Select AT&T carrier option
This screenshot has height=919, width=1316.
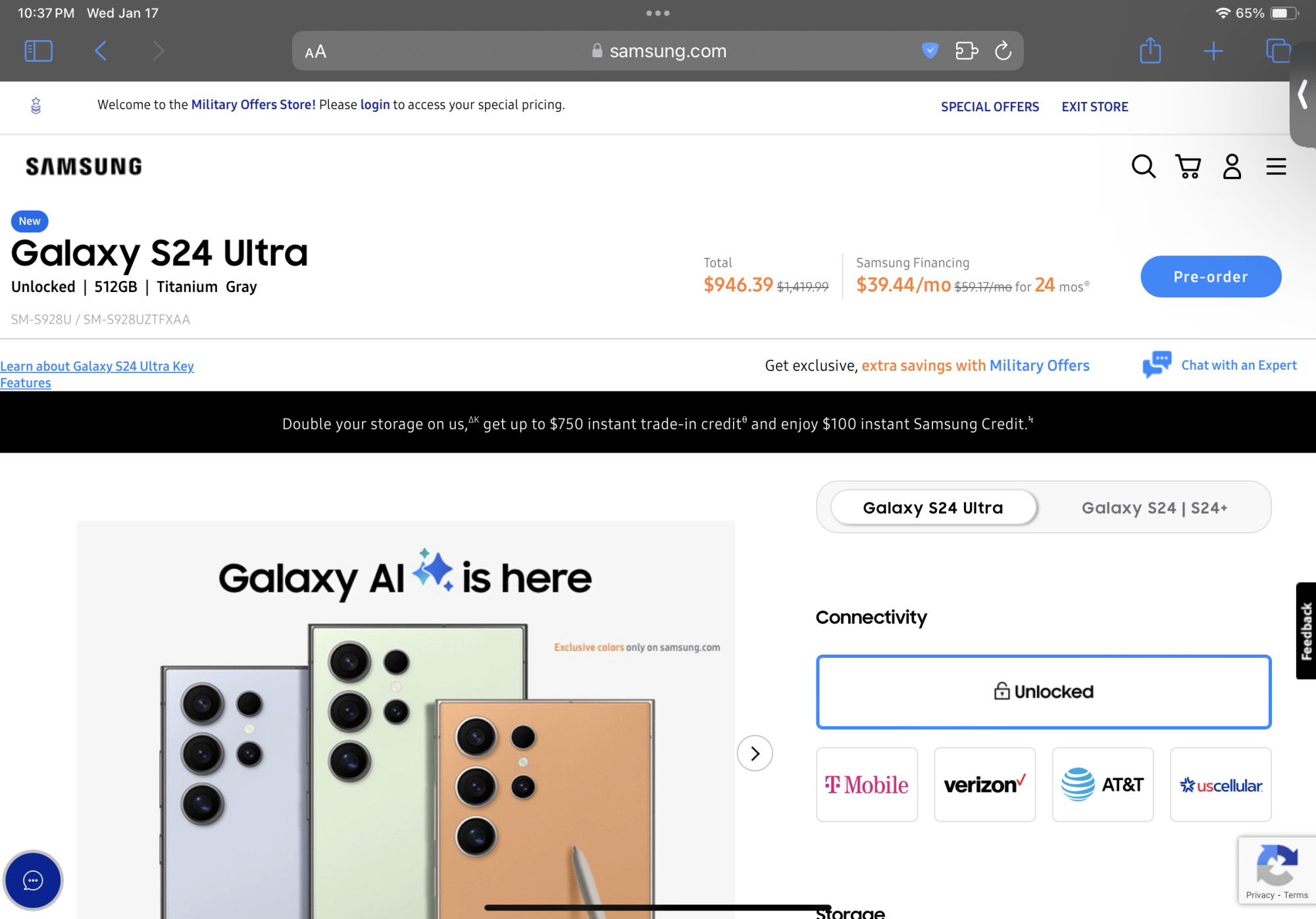(x=1102, y=784)
